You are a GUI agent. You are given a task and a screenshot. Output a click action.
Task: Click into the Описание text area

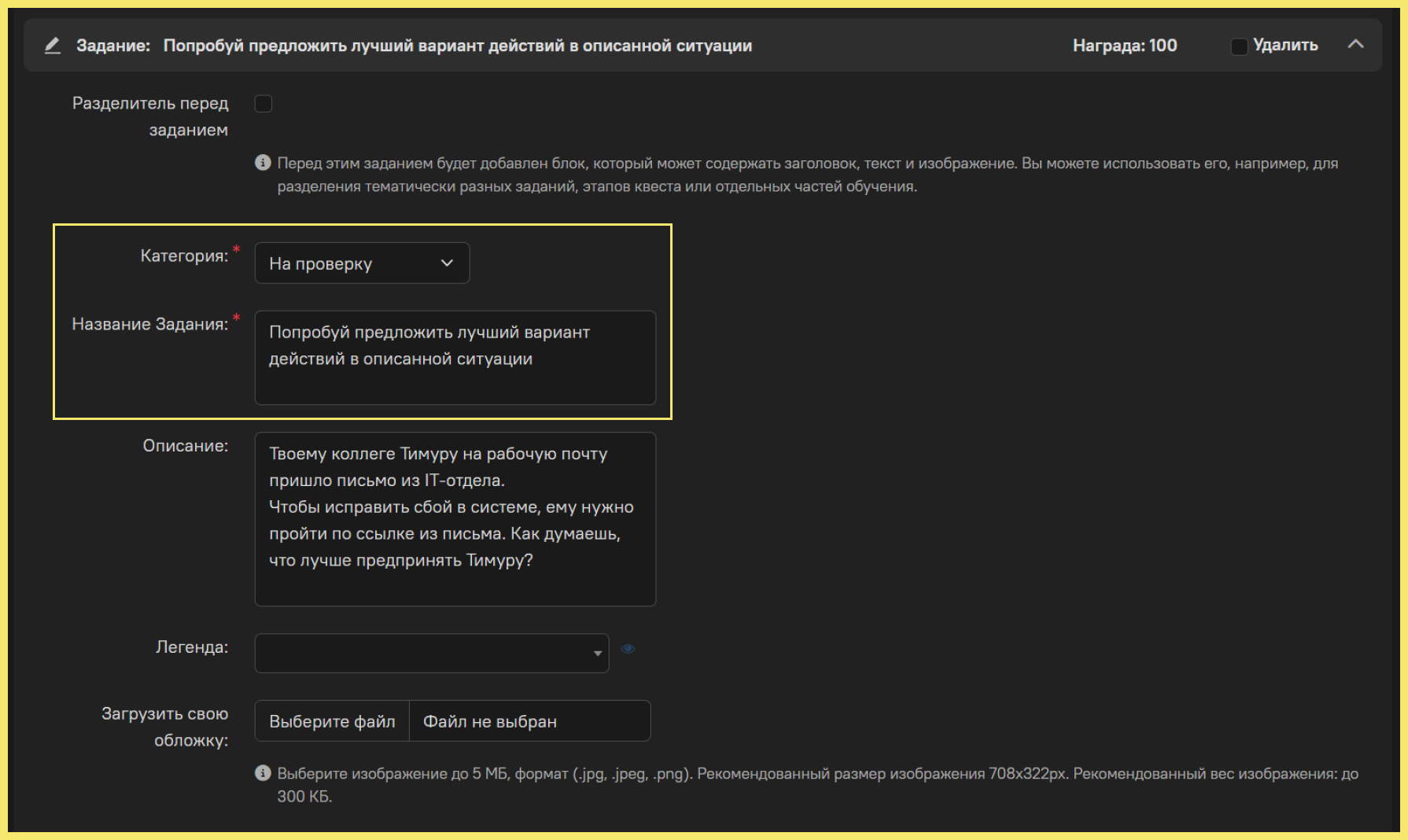pos(455,519)
